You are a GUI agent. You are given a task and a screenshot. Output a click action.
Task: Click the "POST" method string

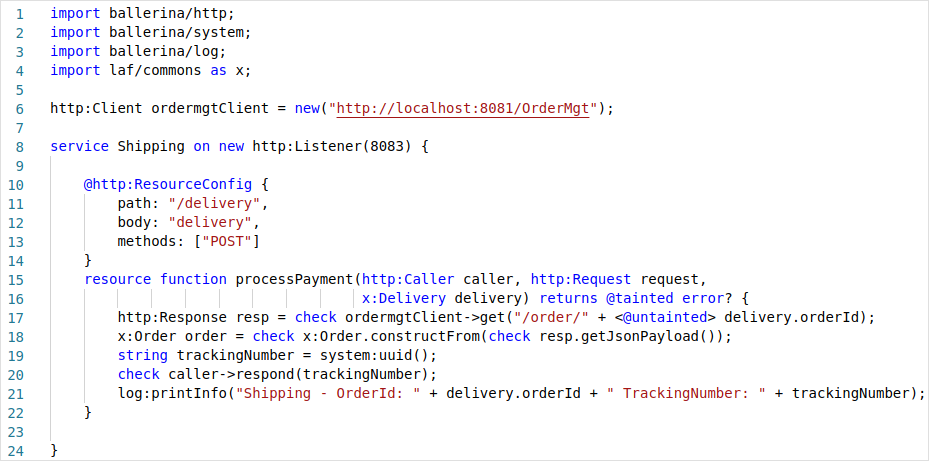[x=227, y=241]
